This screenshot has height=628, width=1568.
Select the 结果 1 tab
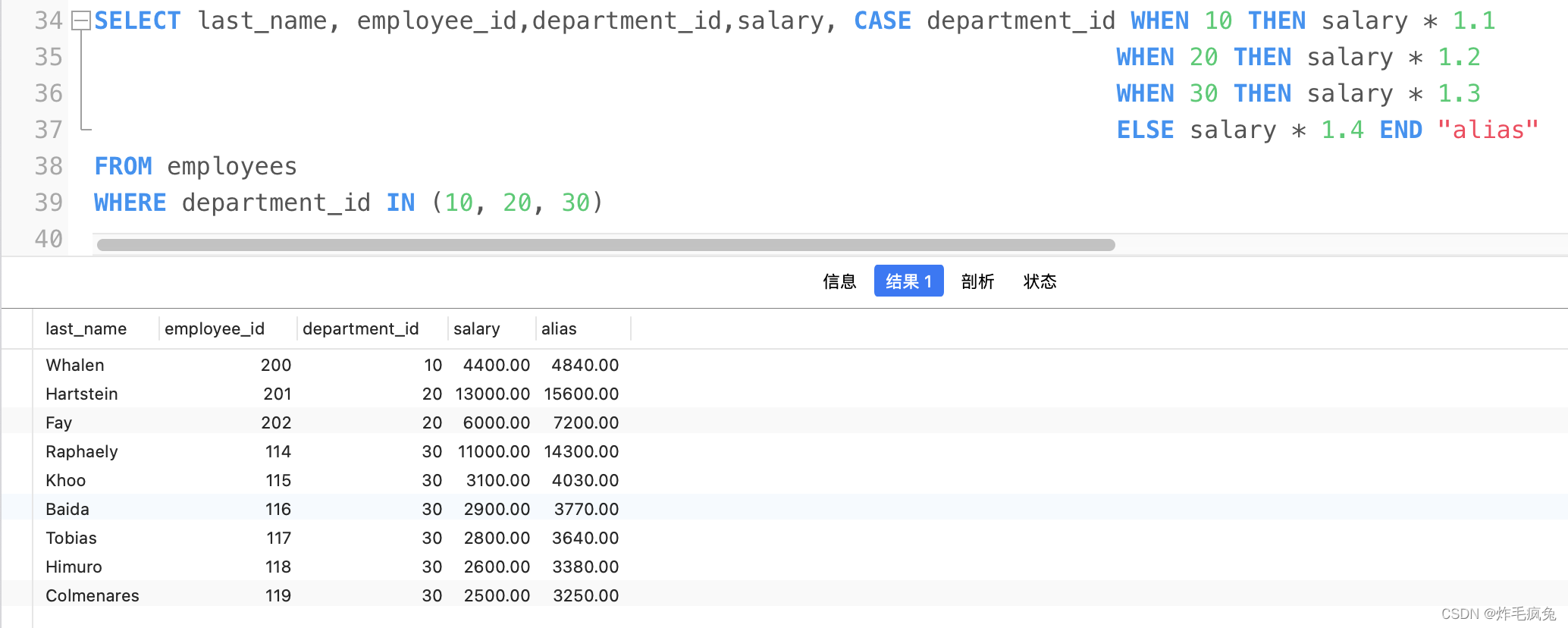[x=908, y=281]
